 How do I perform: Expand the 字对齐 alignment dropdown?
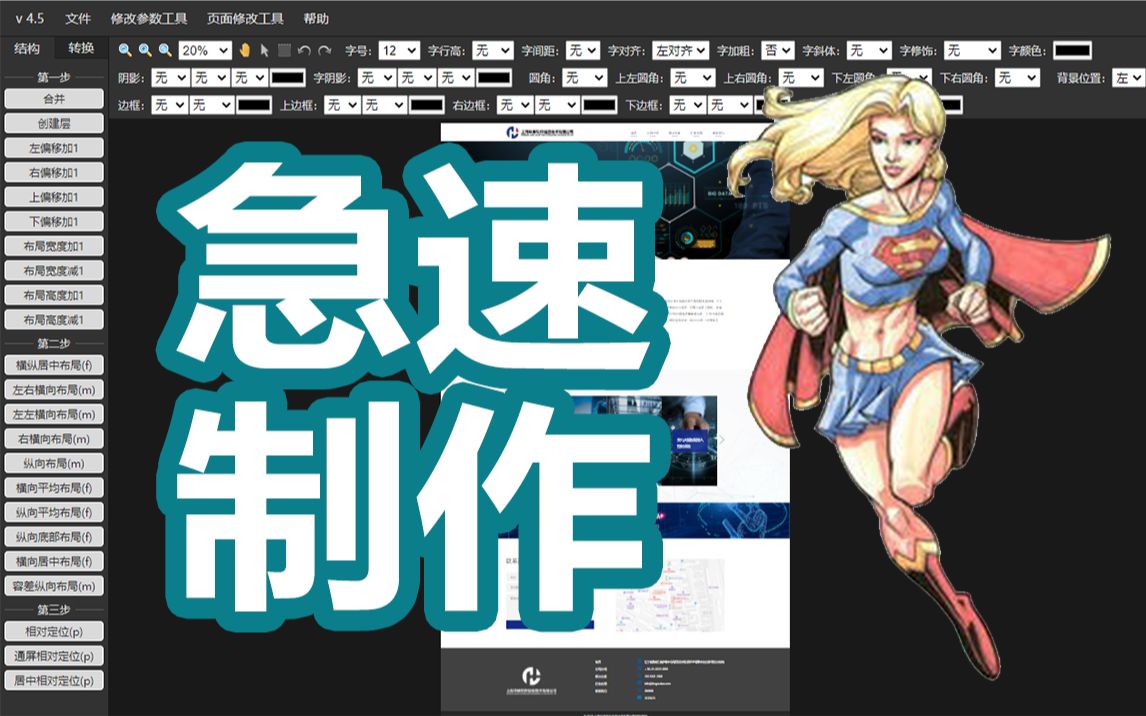pos(680,50)
